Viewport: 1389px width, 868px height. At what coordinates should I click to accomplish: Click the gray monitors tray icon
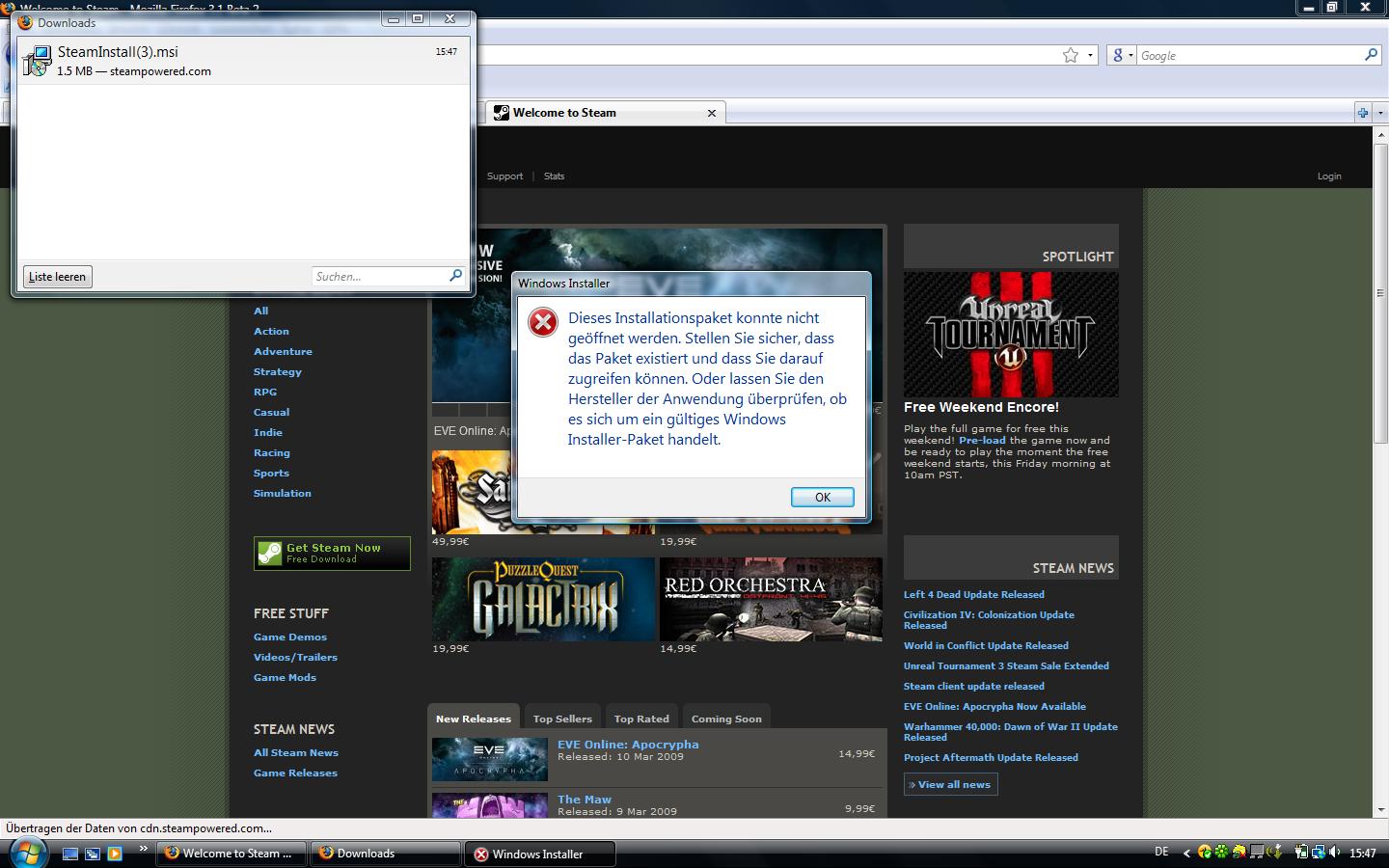pos(1256,853)
